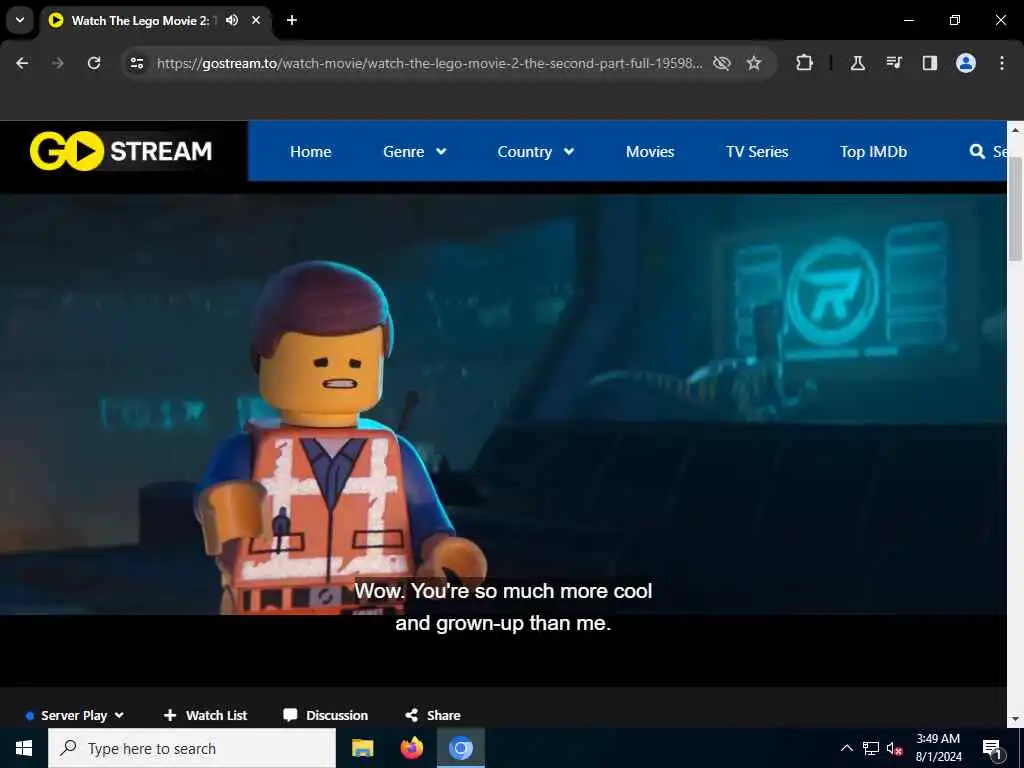Screen dimensions: 1024x768
Task: Click the Watch List plus icon
Action: 170,715
